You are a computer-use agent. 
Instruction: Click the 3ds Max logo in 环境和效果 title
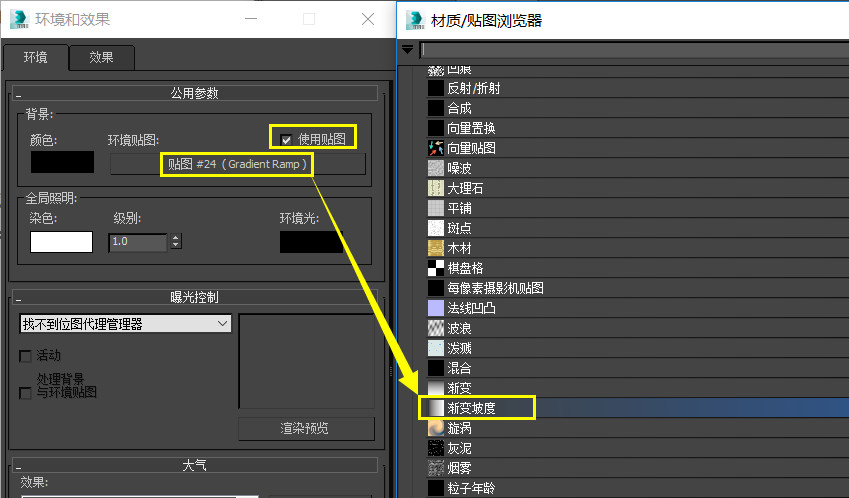pyautogui.click(x=19, y=19)
